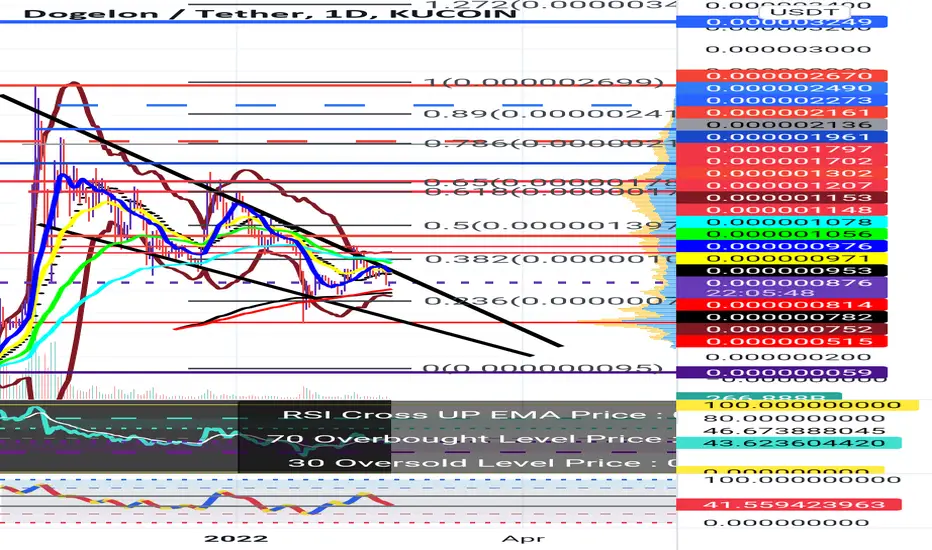Viewport: 932px width, 550px height.
Task: Select the Fibonacci 1(0.000002699) level label
Action: [x=543, y=83]
